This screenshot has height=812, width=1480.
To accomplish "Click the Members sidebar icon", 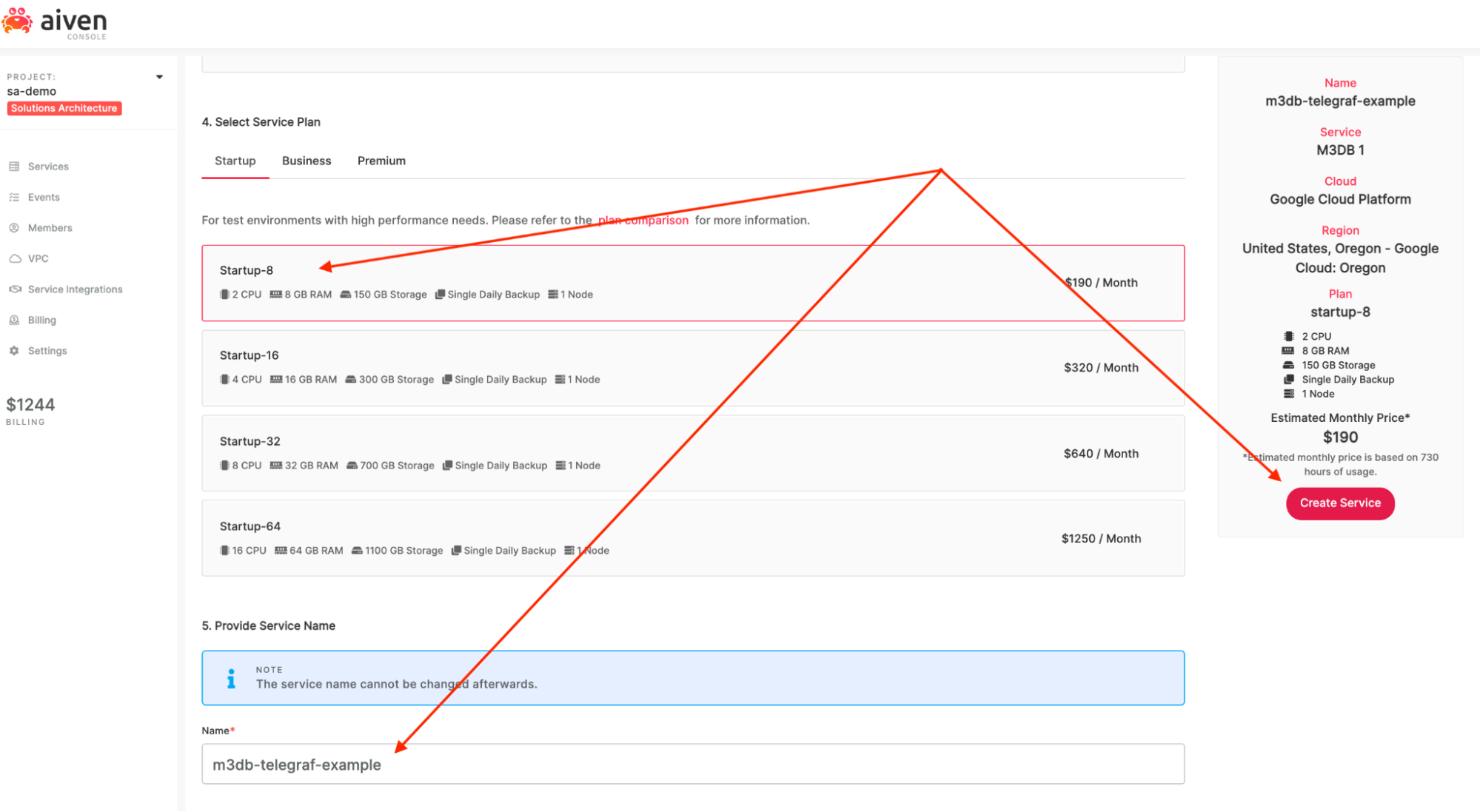I will point(14,228).
